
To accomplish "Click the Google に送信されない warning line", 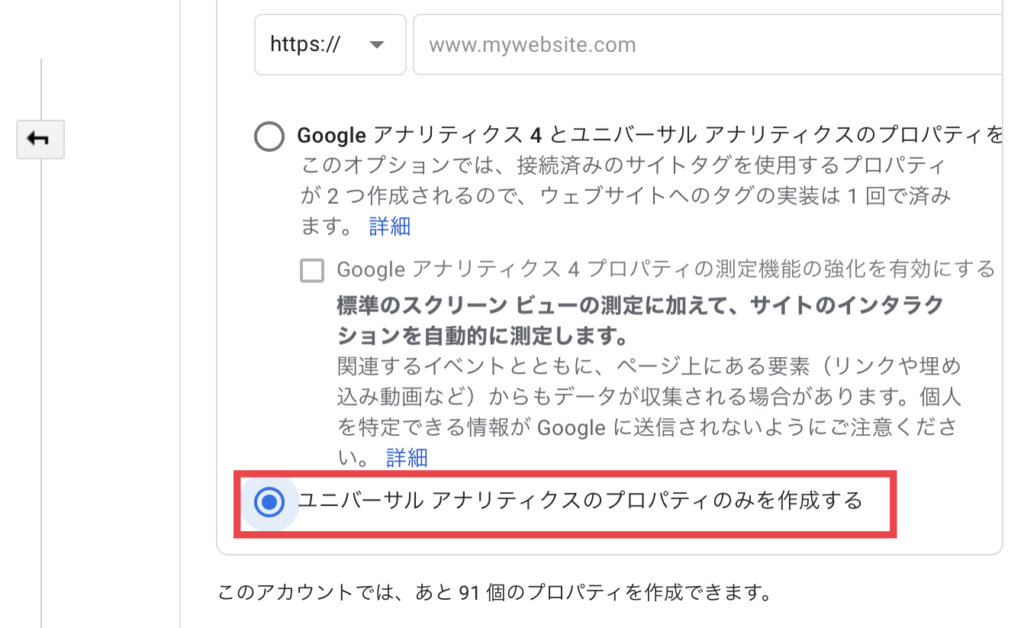I will pos(647,427).
